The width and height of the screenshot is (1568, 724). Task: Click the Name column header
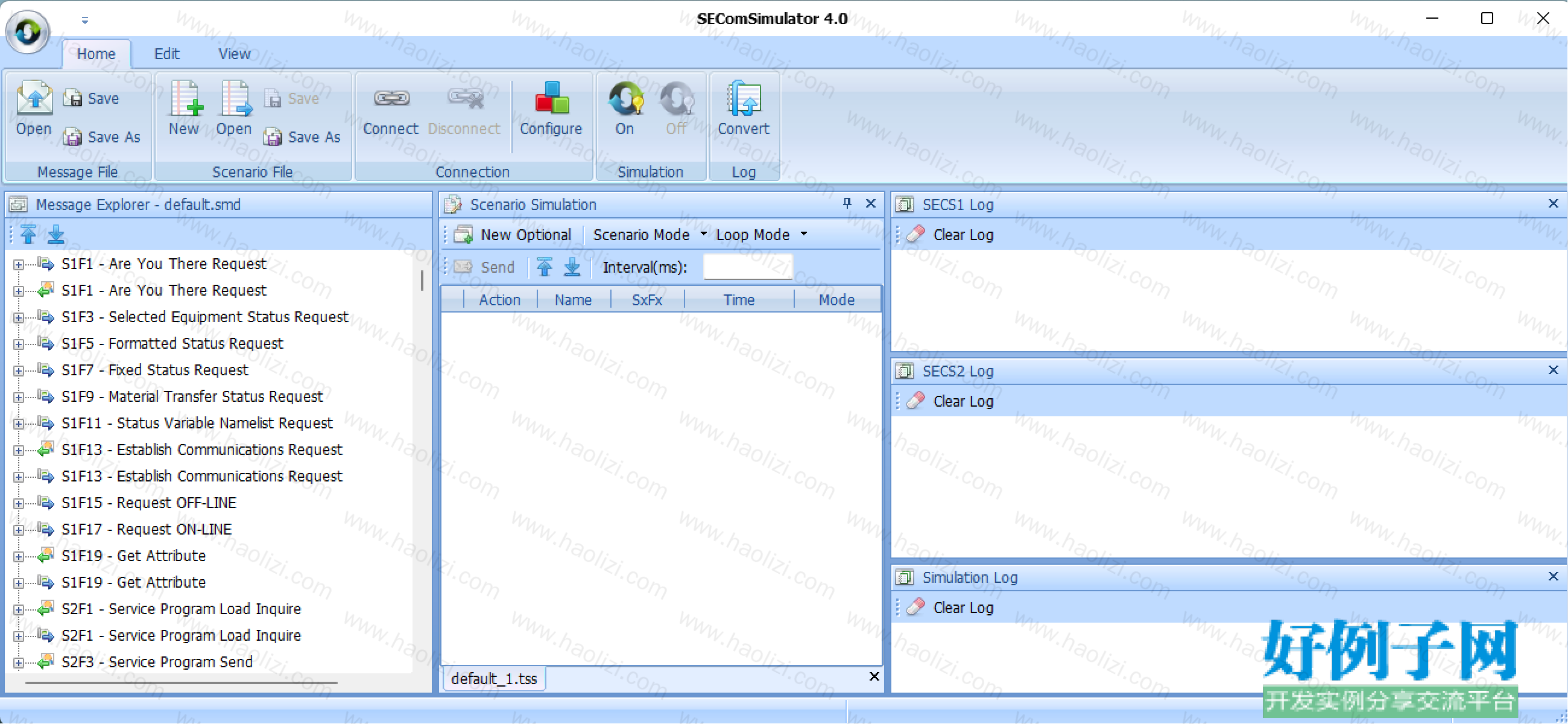574,300
